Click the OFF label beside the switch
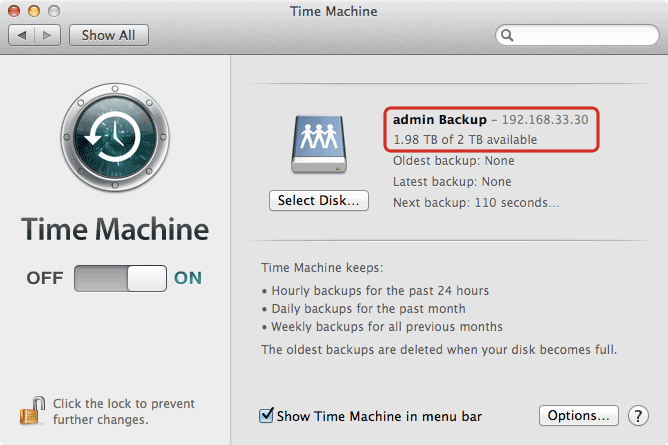The width and height of the screenshot is (668, 445). [45, 278]
